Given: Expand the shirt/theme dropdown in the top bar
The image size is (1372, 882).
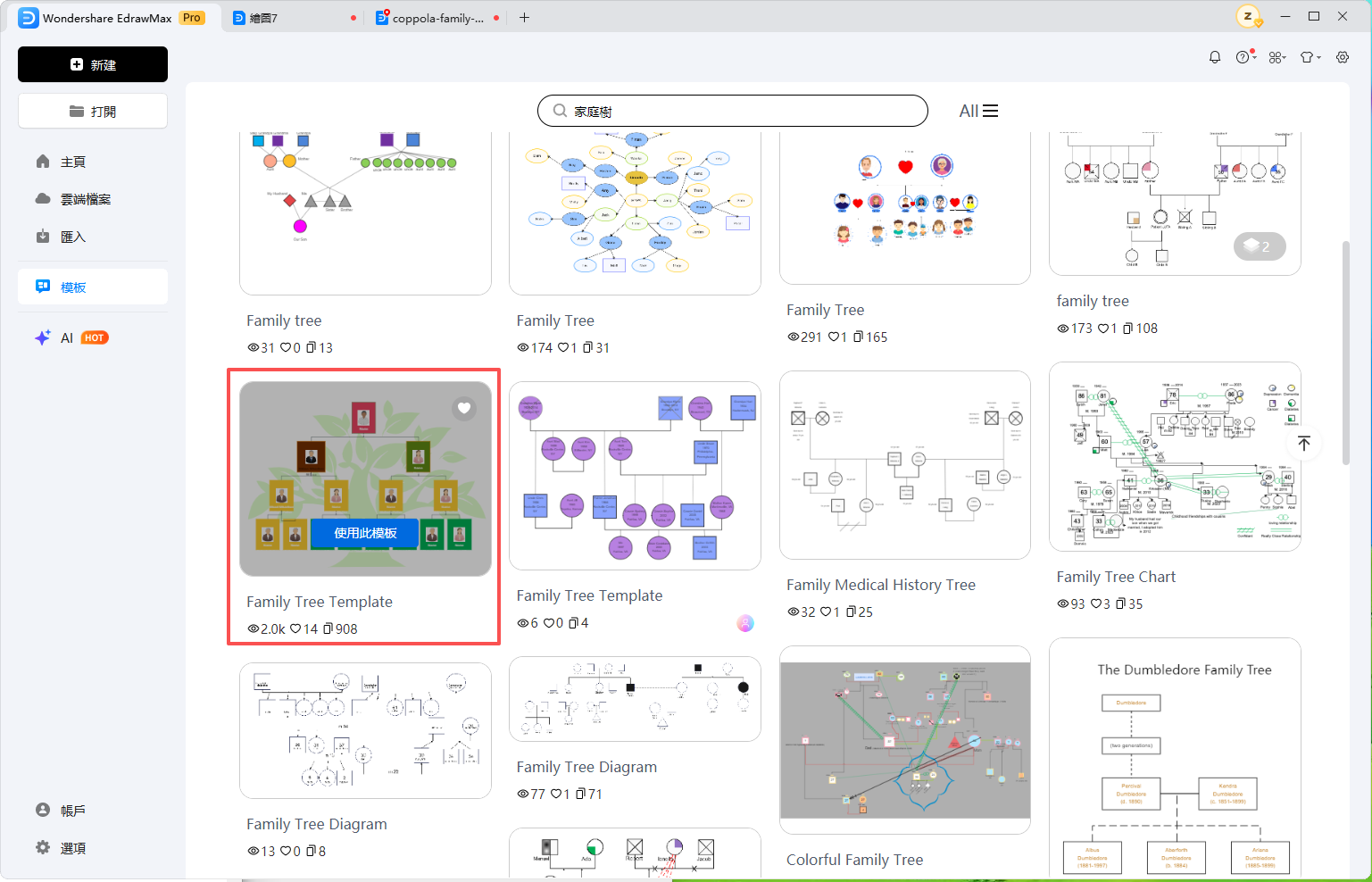Looking at the screenshot, I should (1310, 57).
